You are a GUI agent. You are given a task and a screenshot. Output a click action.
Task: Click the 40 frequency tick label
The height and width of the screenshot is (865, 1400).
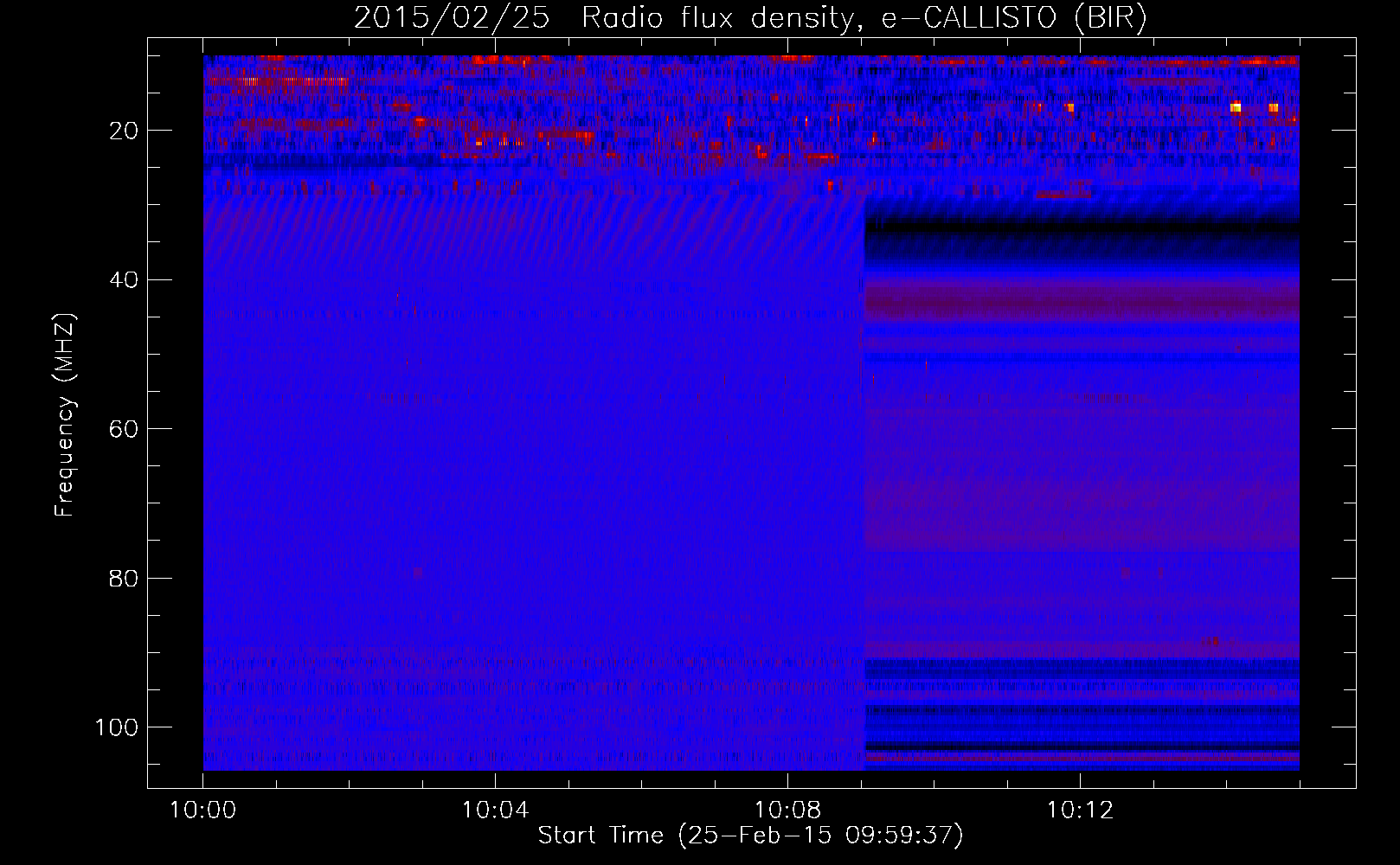(125, 279)
